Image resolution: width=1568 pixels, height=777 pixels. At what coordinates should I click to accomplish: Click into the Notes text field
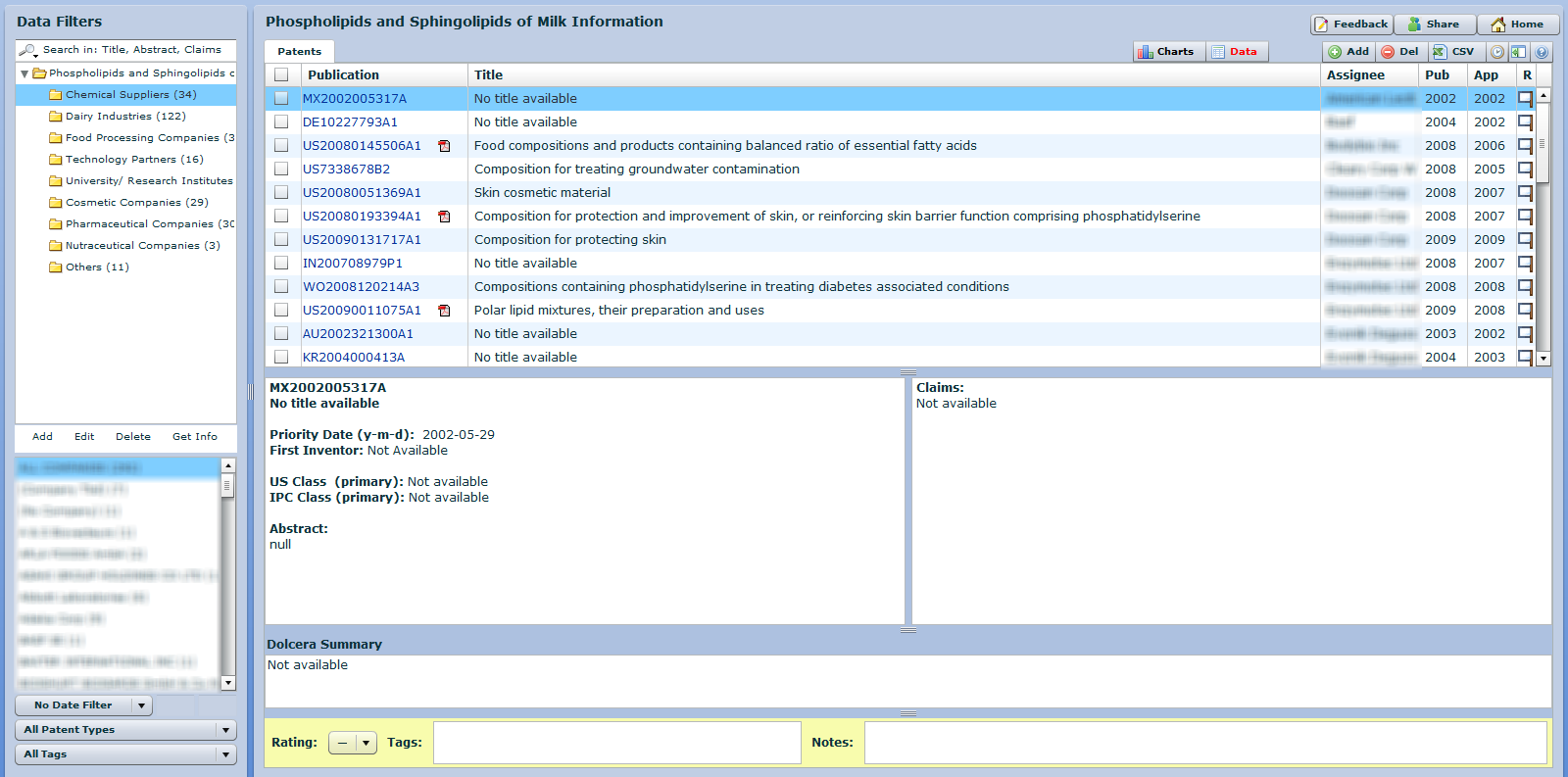click(1204, 743)
